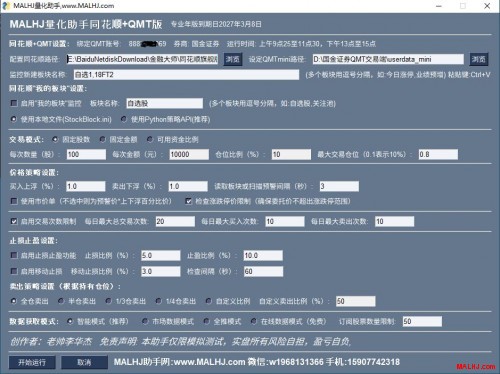
Task: Select 固定金额 trading mode
Action: (103, 139)
